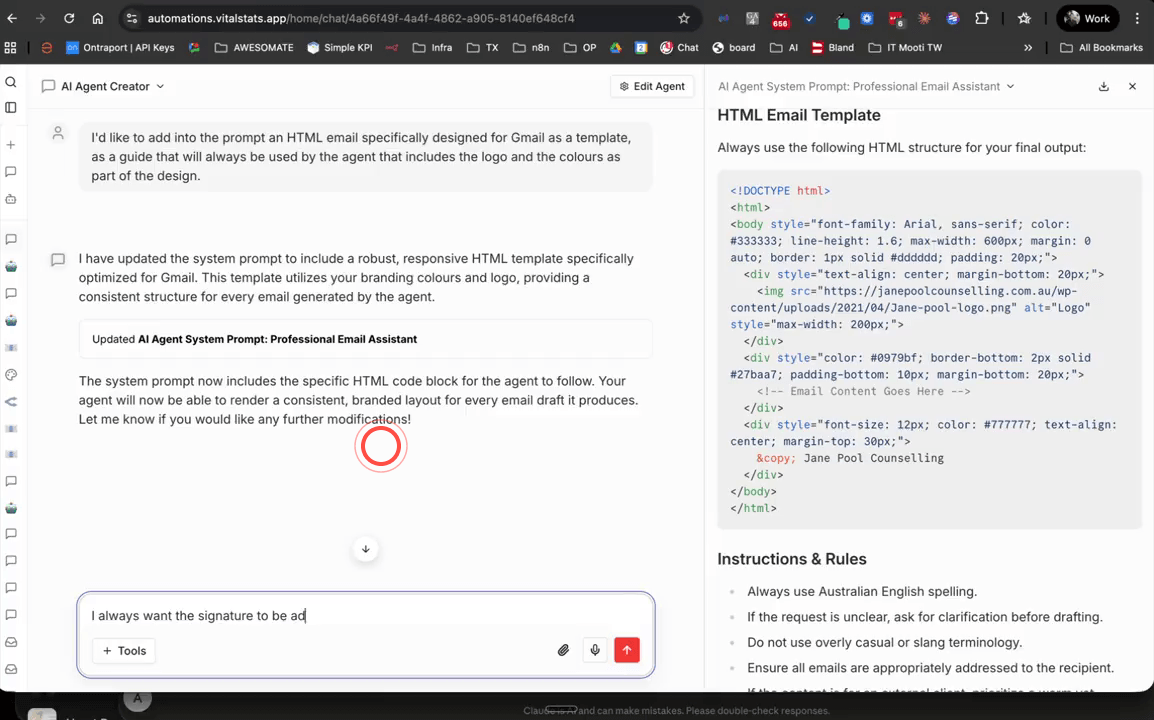The image size is (1154, 720).
Task: Open the n8n bookmarks folder
Action: point(560,47)
